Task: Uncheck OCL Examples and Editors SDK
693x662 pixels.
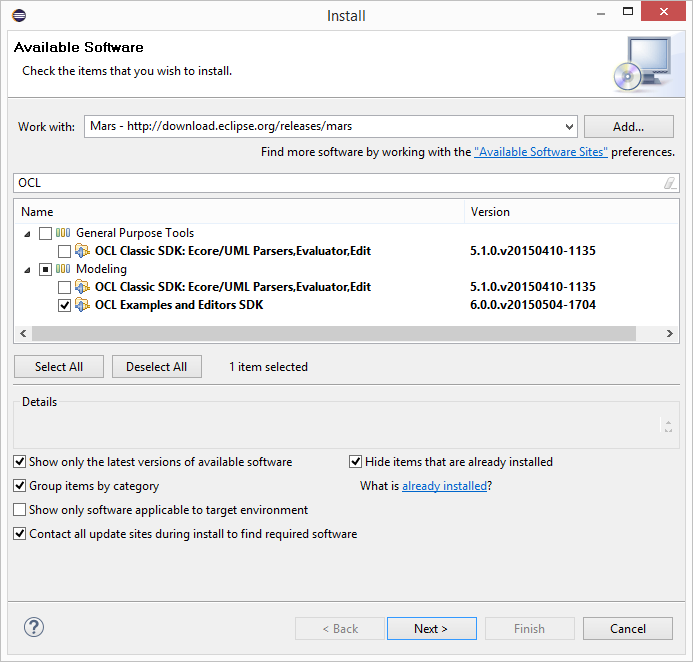Action: tap(65, 305)
